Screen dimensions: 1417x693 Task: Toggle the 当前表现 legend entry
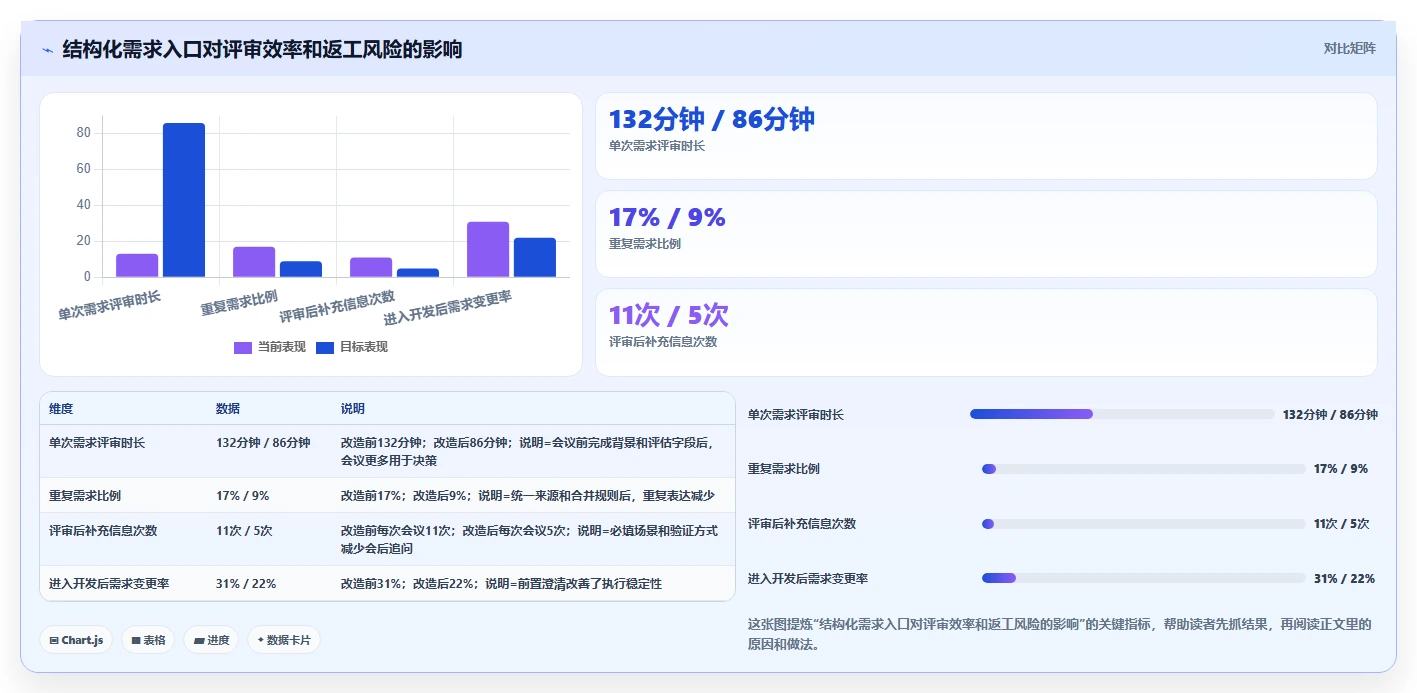[x=269, y=347]
